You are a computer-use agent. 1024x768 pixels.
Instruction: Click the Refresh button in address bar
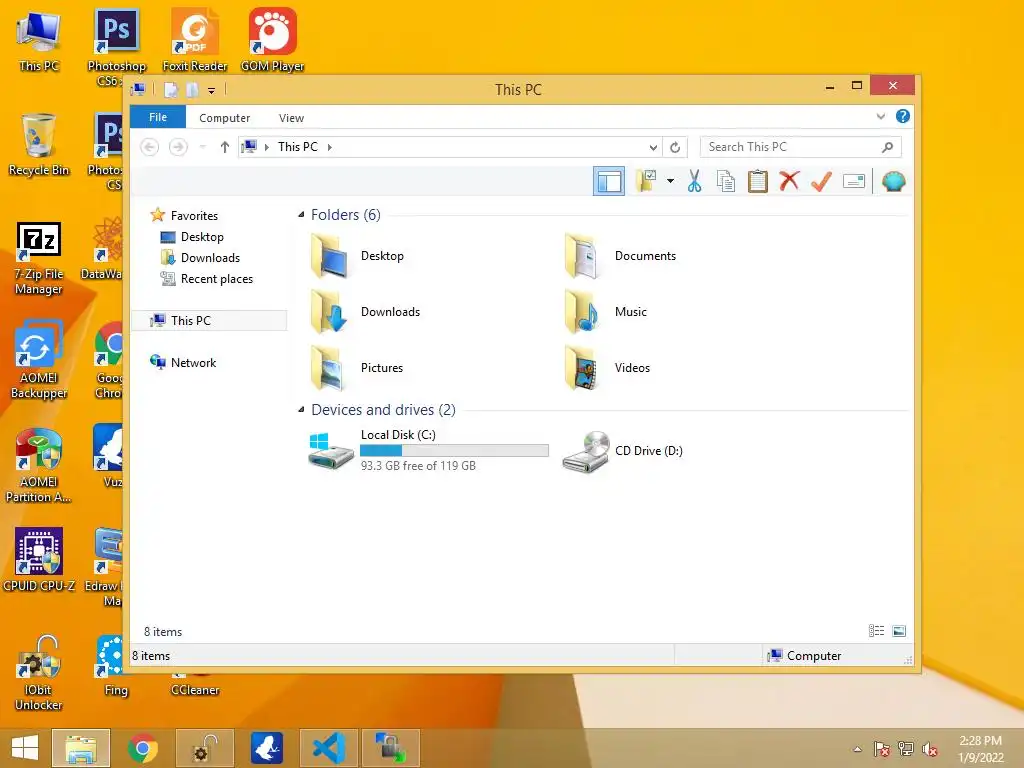[x=675, y=148]
